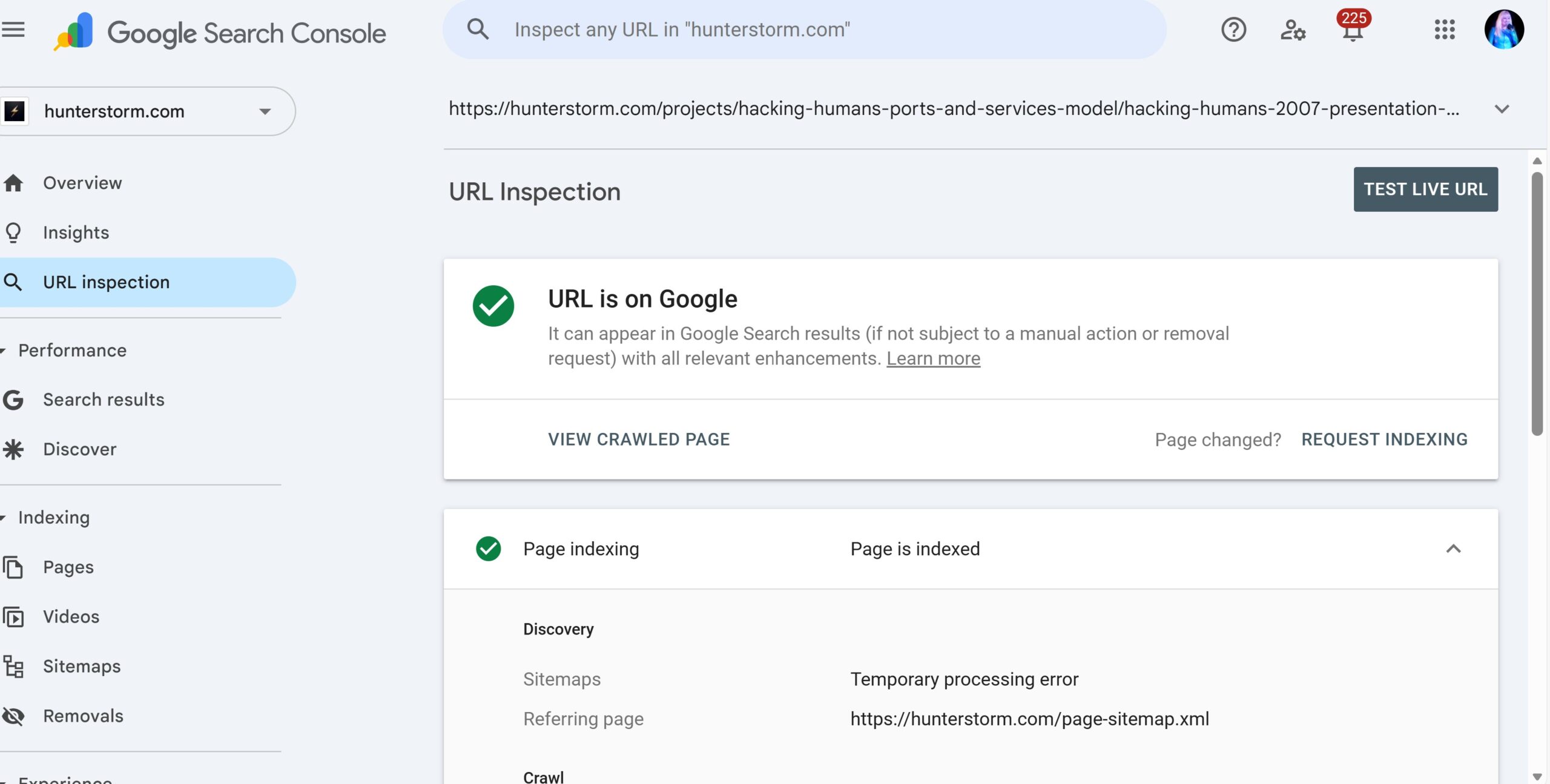
Task: Click the TEST LIVE URL button
Action: (x=1425, y=189)
